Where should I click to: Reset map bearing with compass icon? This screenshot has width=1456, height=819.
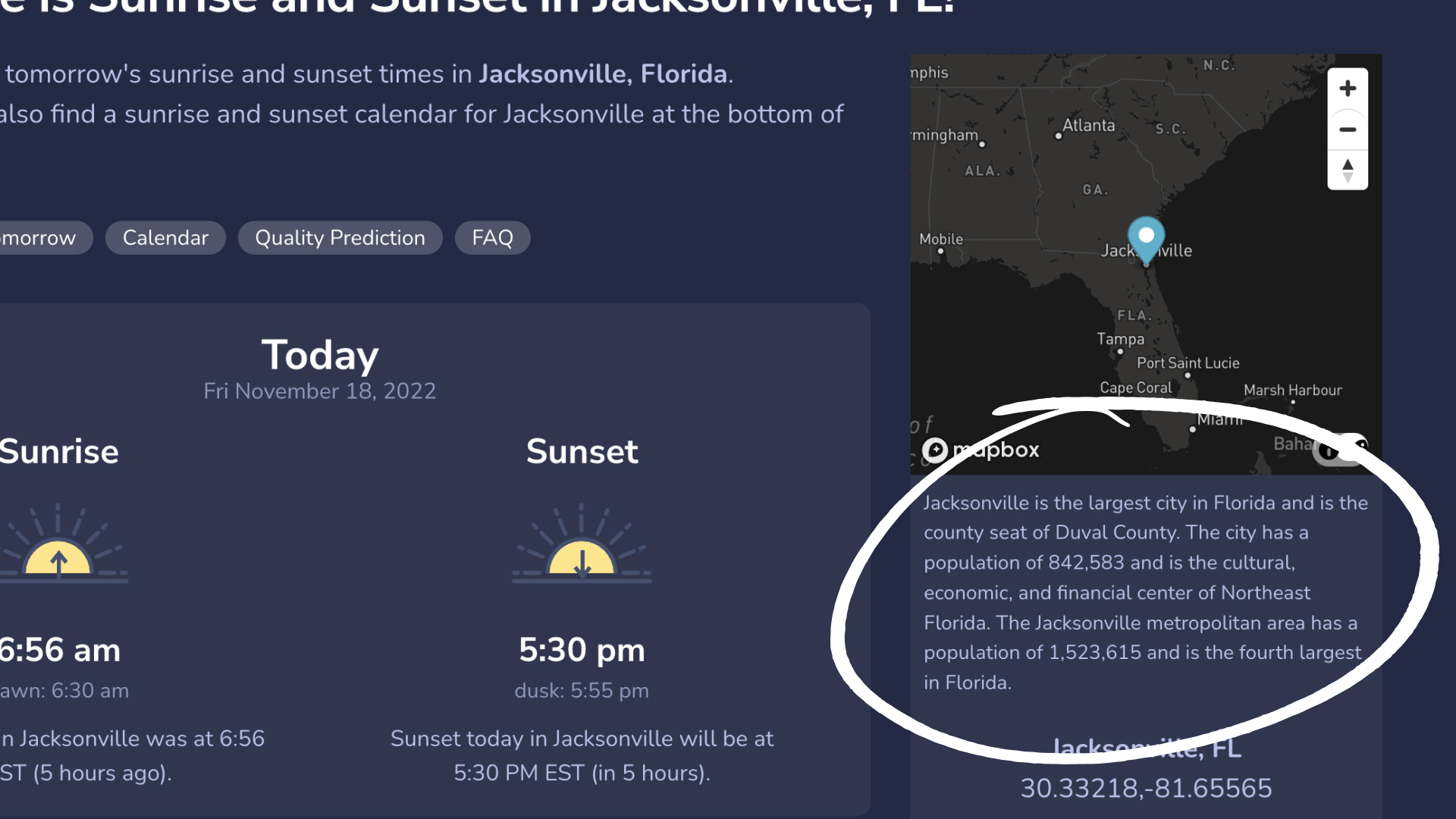coord(1348,170)
